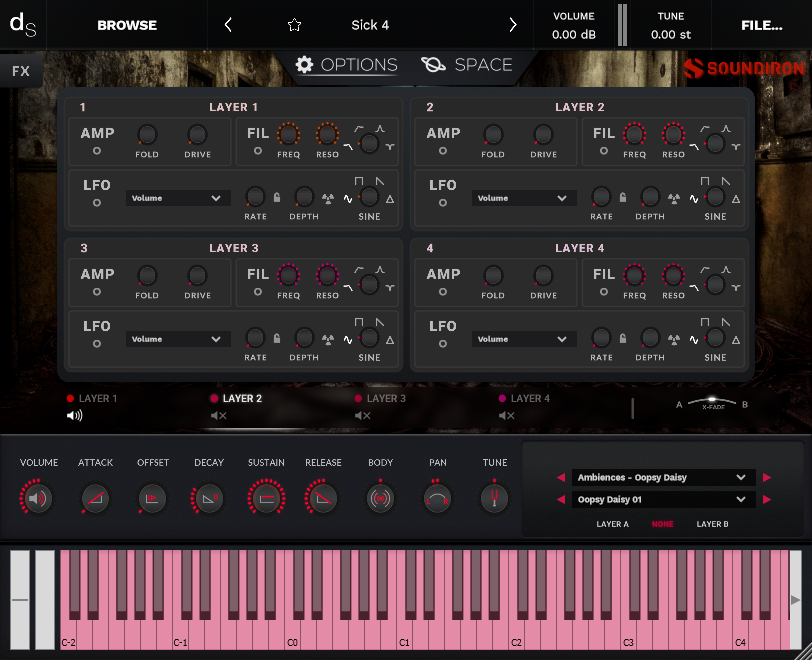Image resolution: width=812 pixels, height=660 pixels.
Task: Select next sample with right arrow beside Oopsy Daisy 01
Action: [767, 499]
